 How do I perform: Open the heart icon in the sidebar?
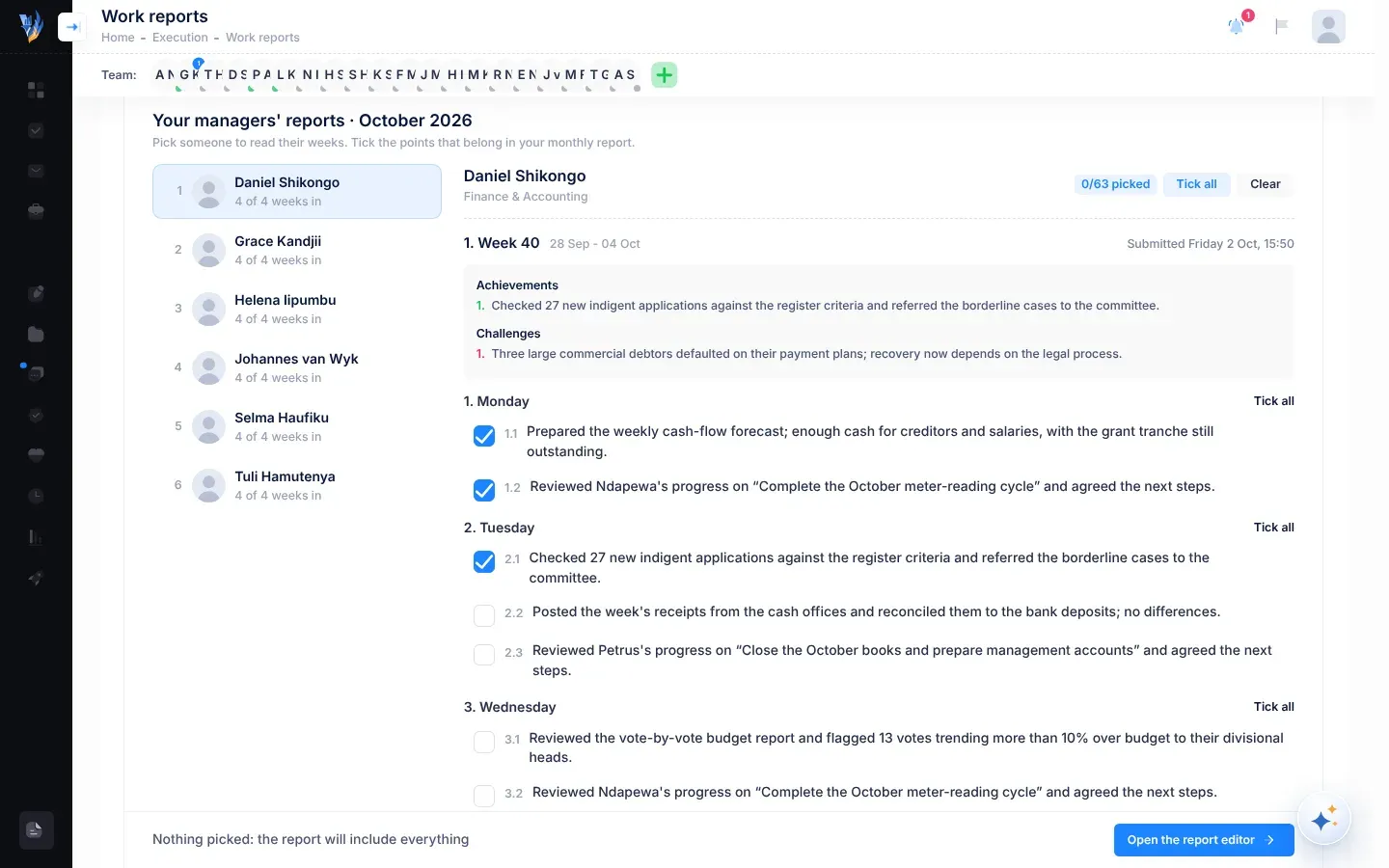click(36, 455)
